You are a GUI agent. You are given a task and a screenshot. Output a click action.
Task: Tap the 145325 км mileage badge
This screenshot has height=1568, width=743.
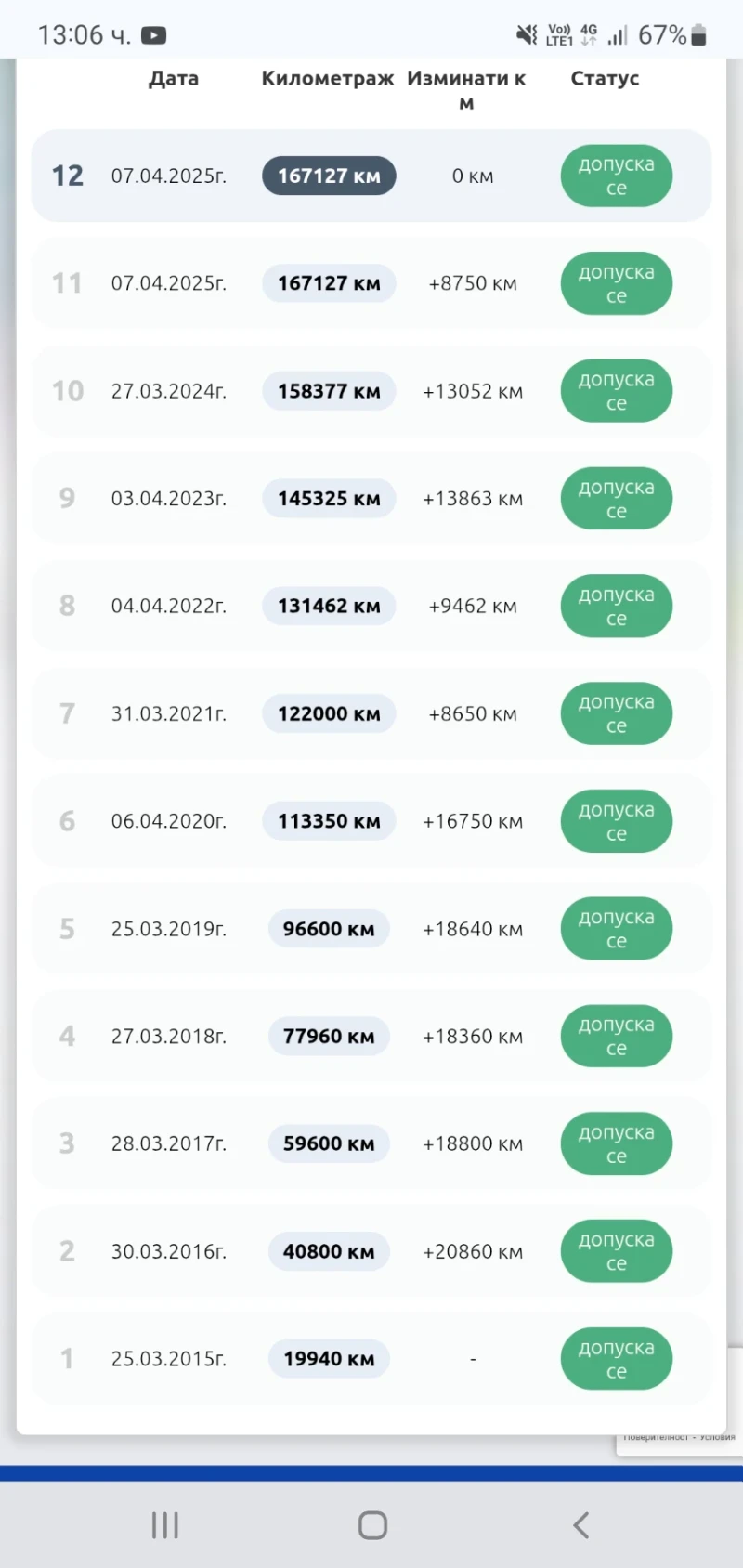click(329, 499)
